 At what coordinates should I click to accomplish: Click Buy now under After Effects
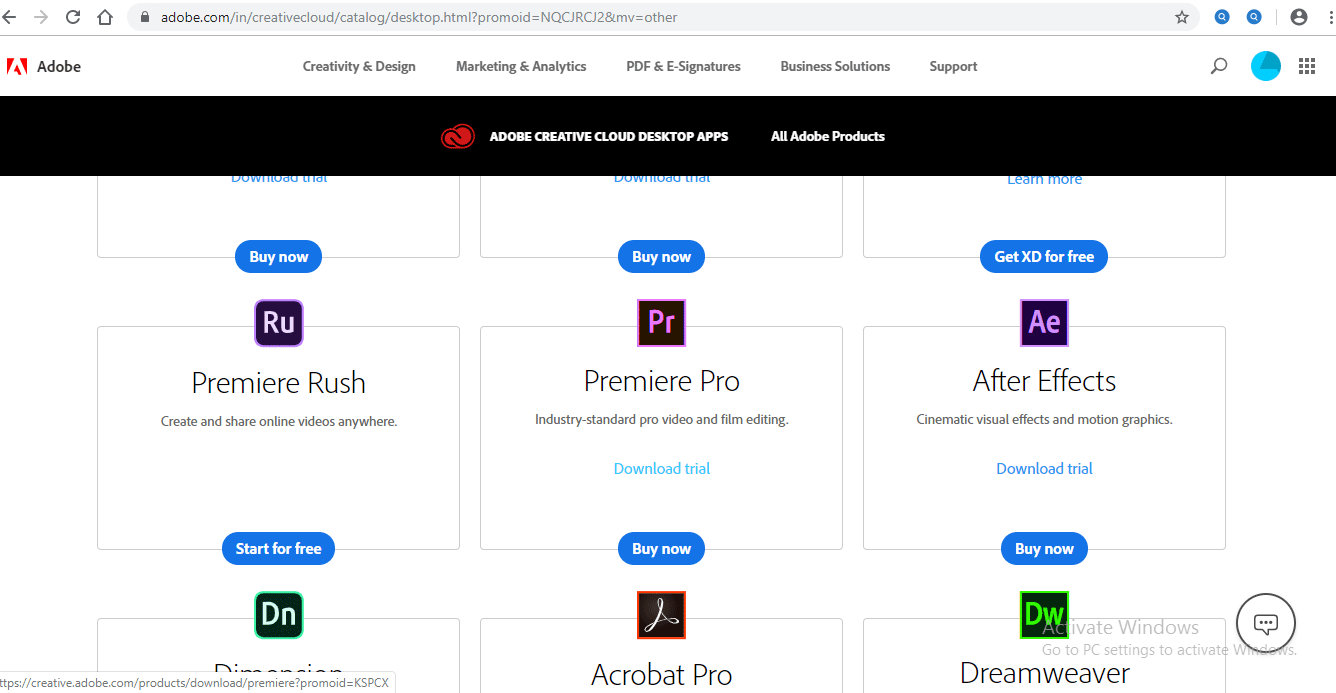(1044, 548)
